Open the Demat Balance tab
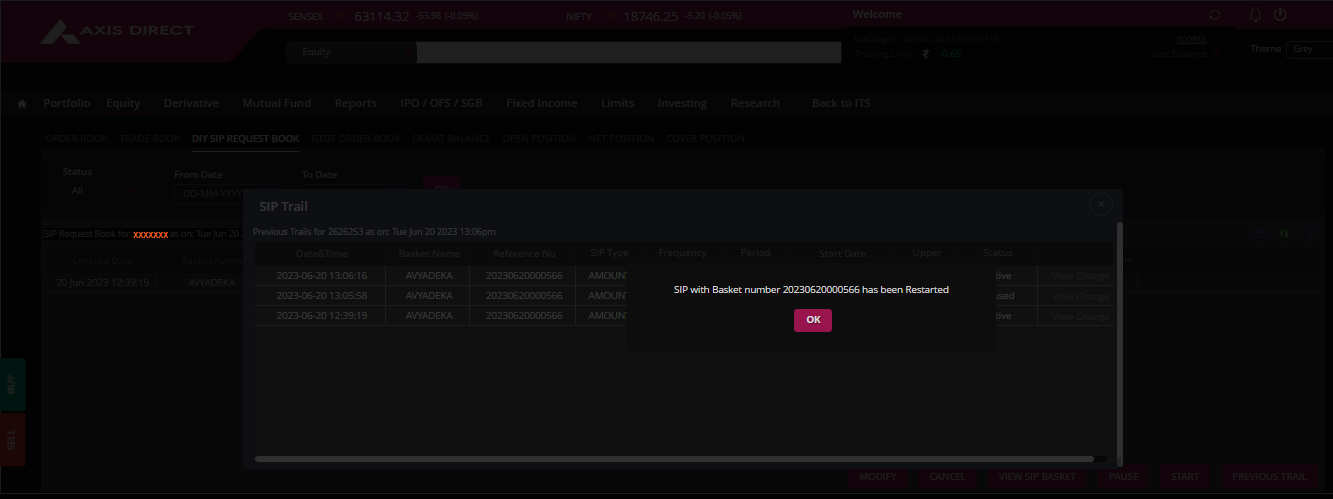 point(451,139)
